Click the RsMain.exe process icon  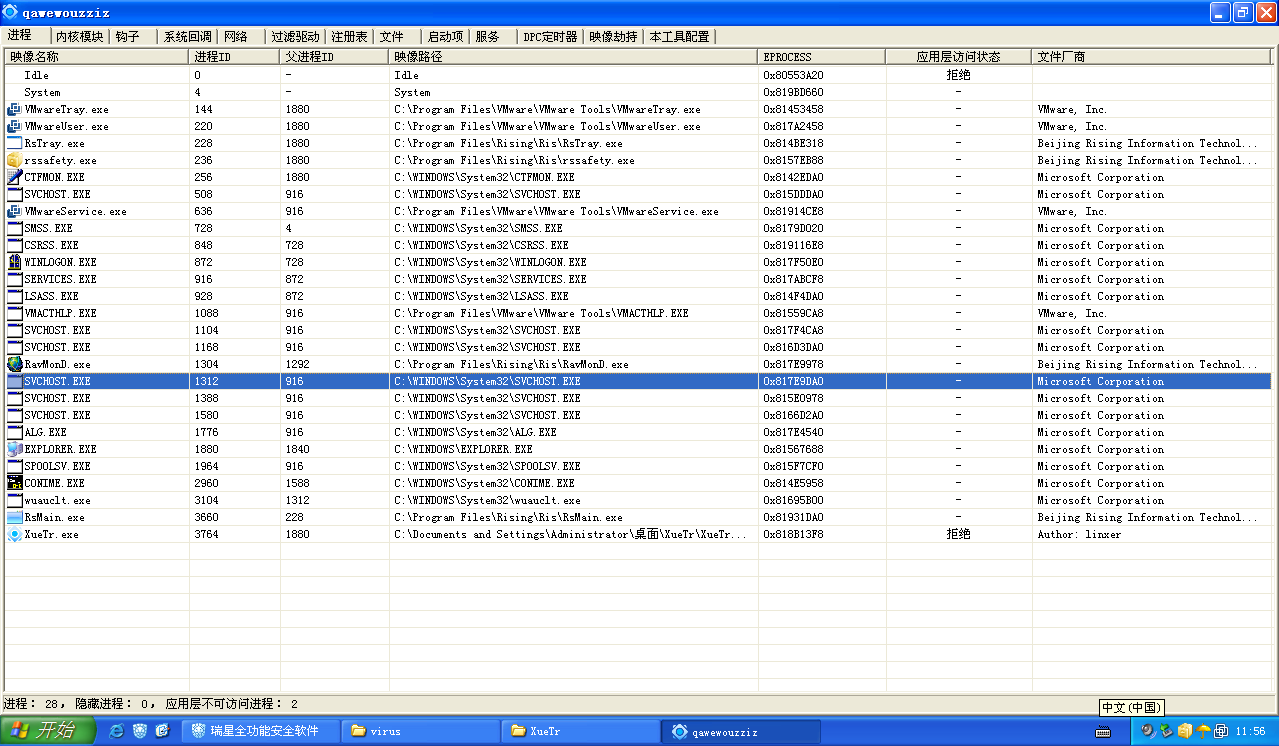click(x=14, y=517)
